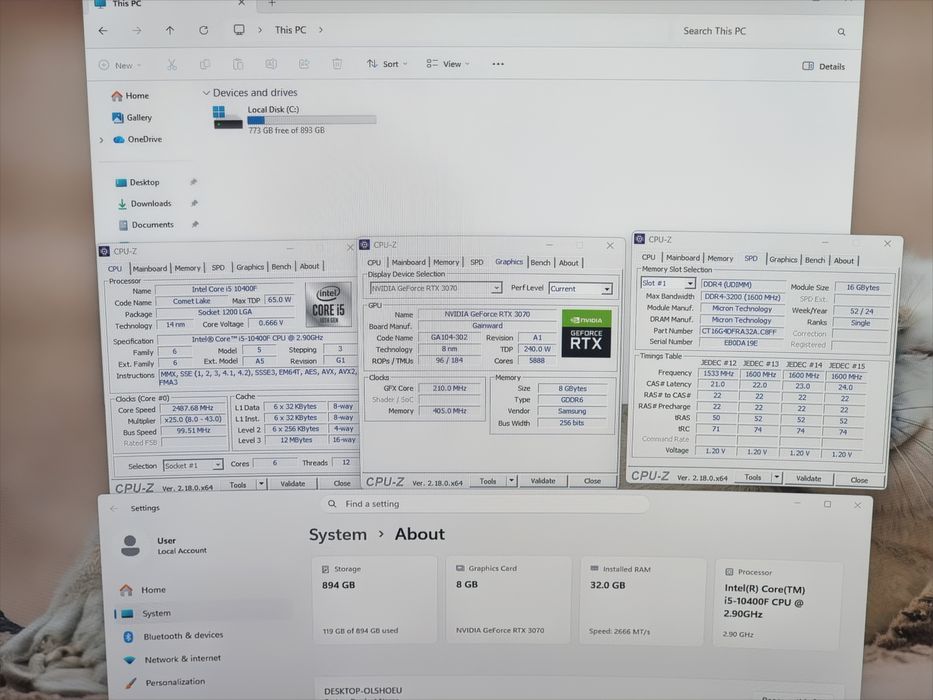Open the Installed RAM 32.0 GB card
The height and width of the screenshot is (700, 933).
pos(643,601)
